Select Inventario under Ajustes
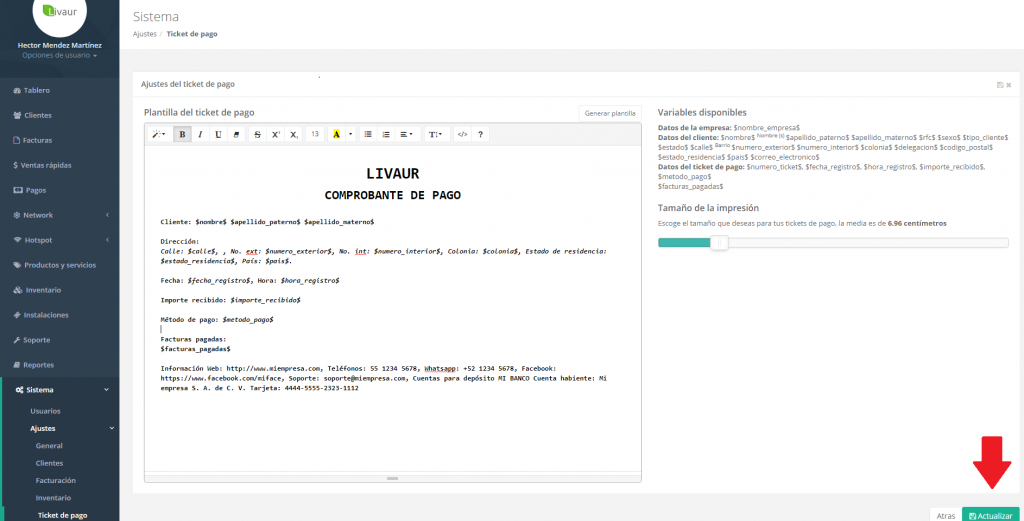1024x521 pixels. [x=53, y=497]
